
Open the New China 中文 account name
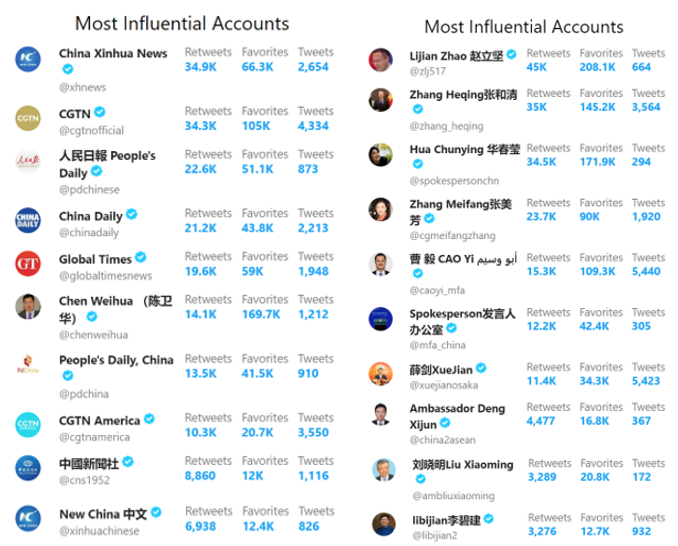coord(103,514)
